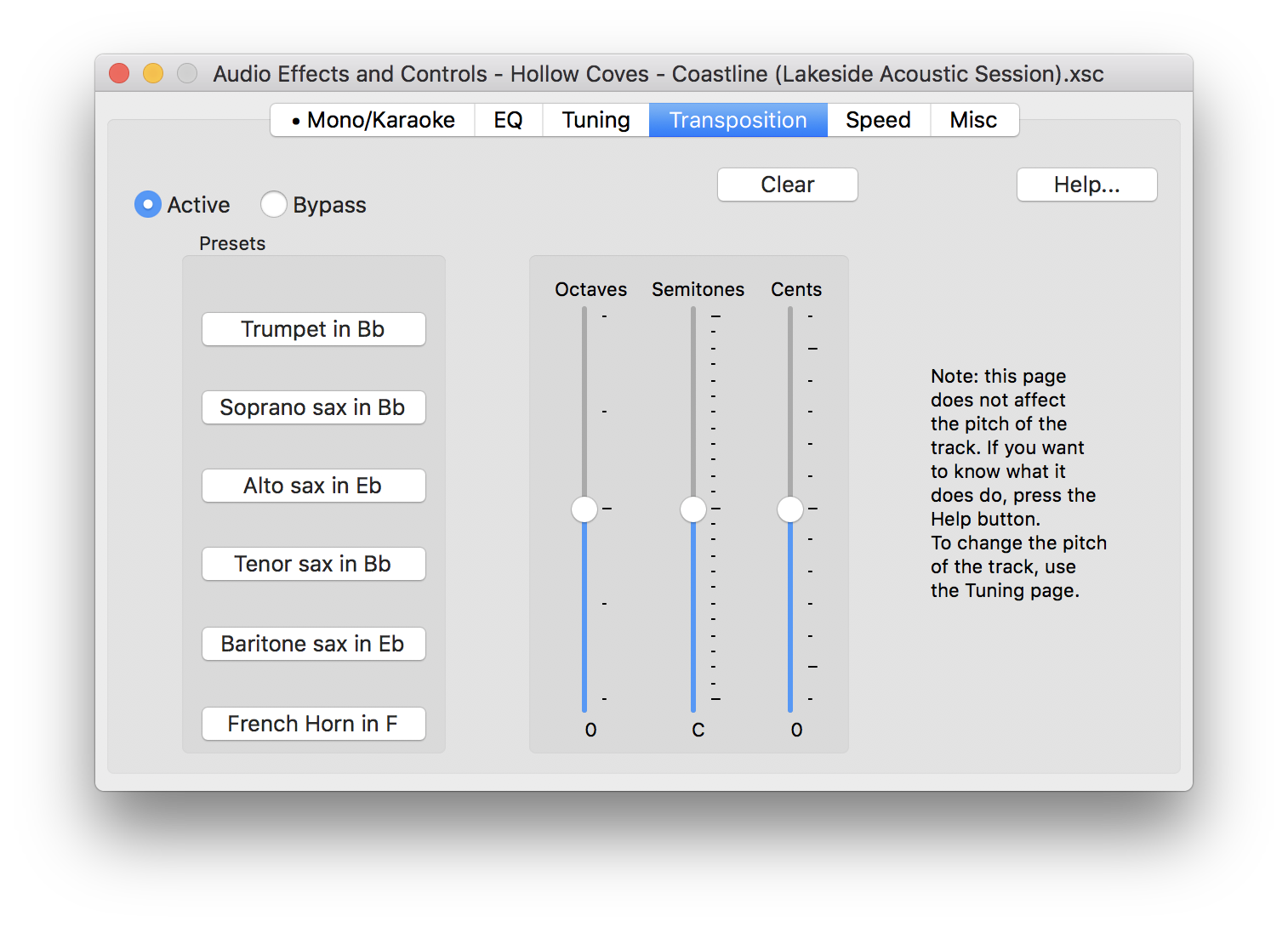Click the Octaves value 0 label

591,730
